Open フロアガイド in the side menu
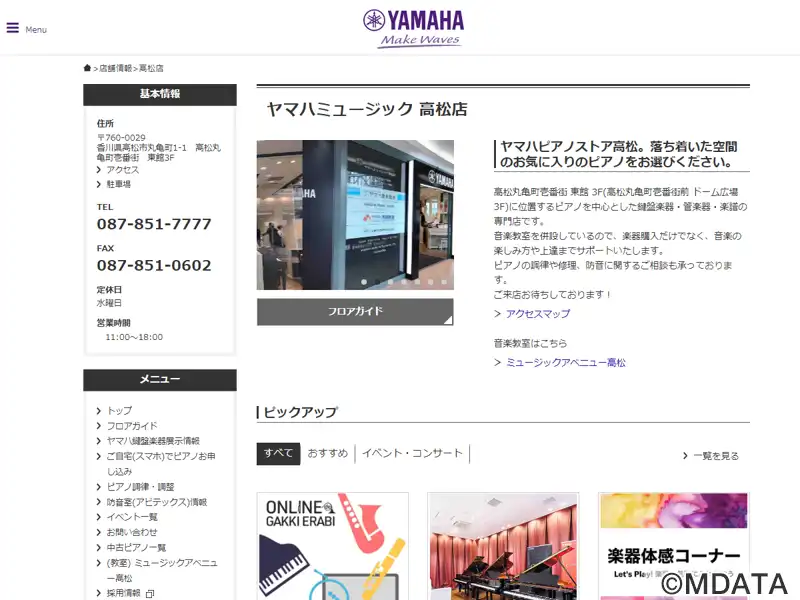The image size is (800, 600). tap(132, 426)
